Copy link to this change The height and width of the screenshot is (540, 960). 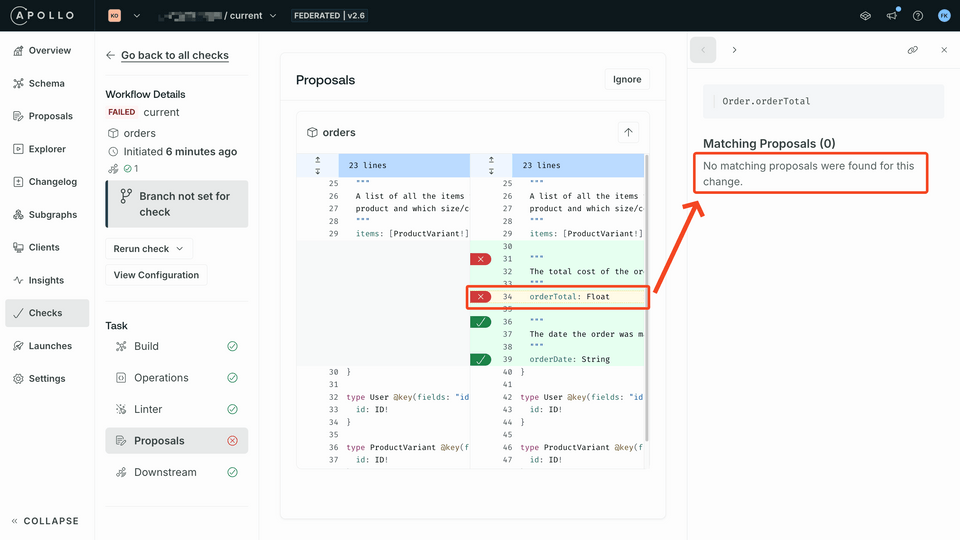coord(912,50)
